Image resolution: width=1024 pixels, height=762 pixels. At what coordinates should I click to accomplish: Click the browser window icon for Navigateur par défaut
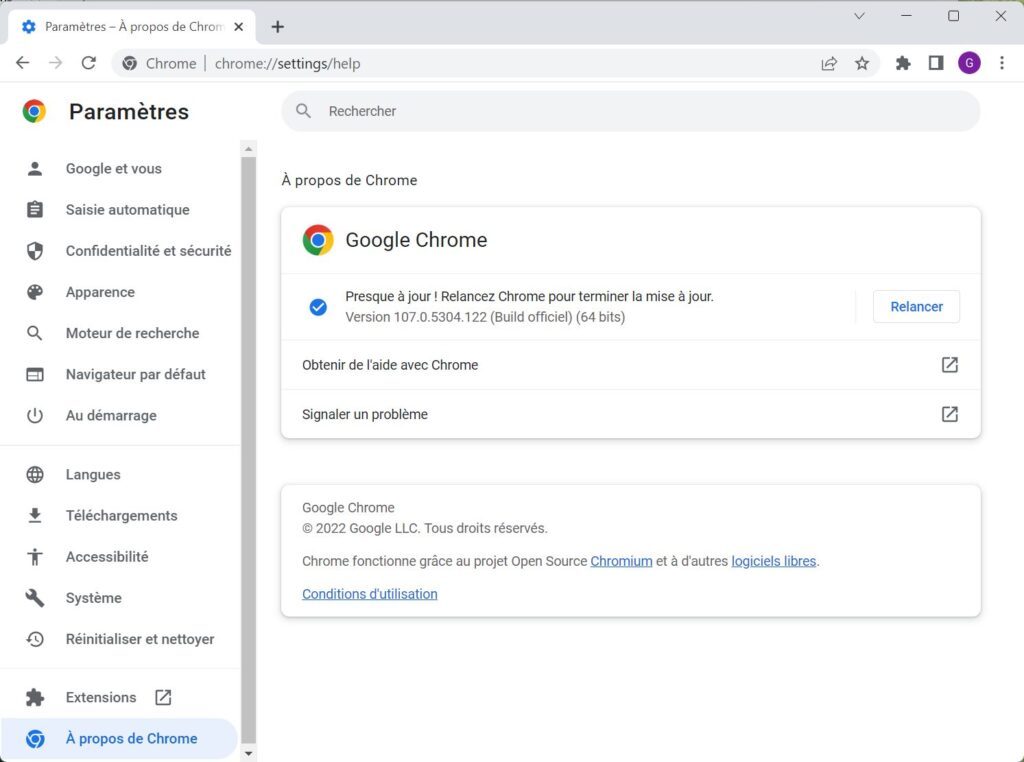pyautogui.click(x=35, y=374)
